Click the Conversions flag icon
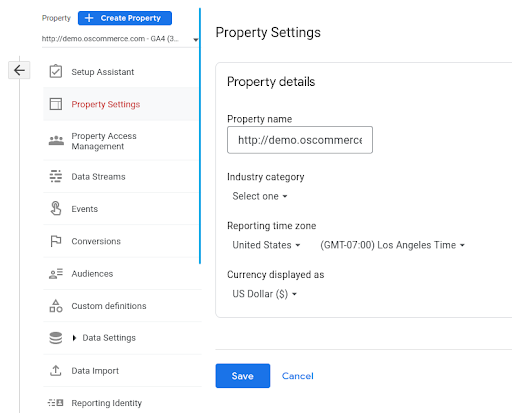 click(x=56, y=241)
